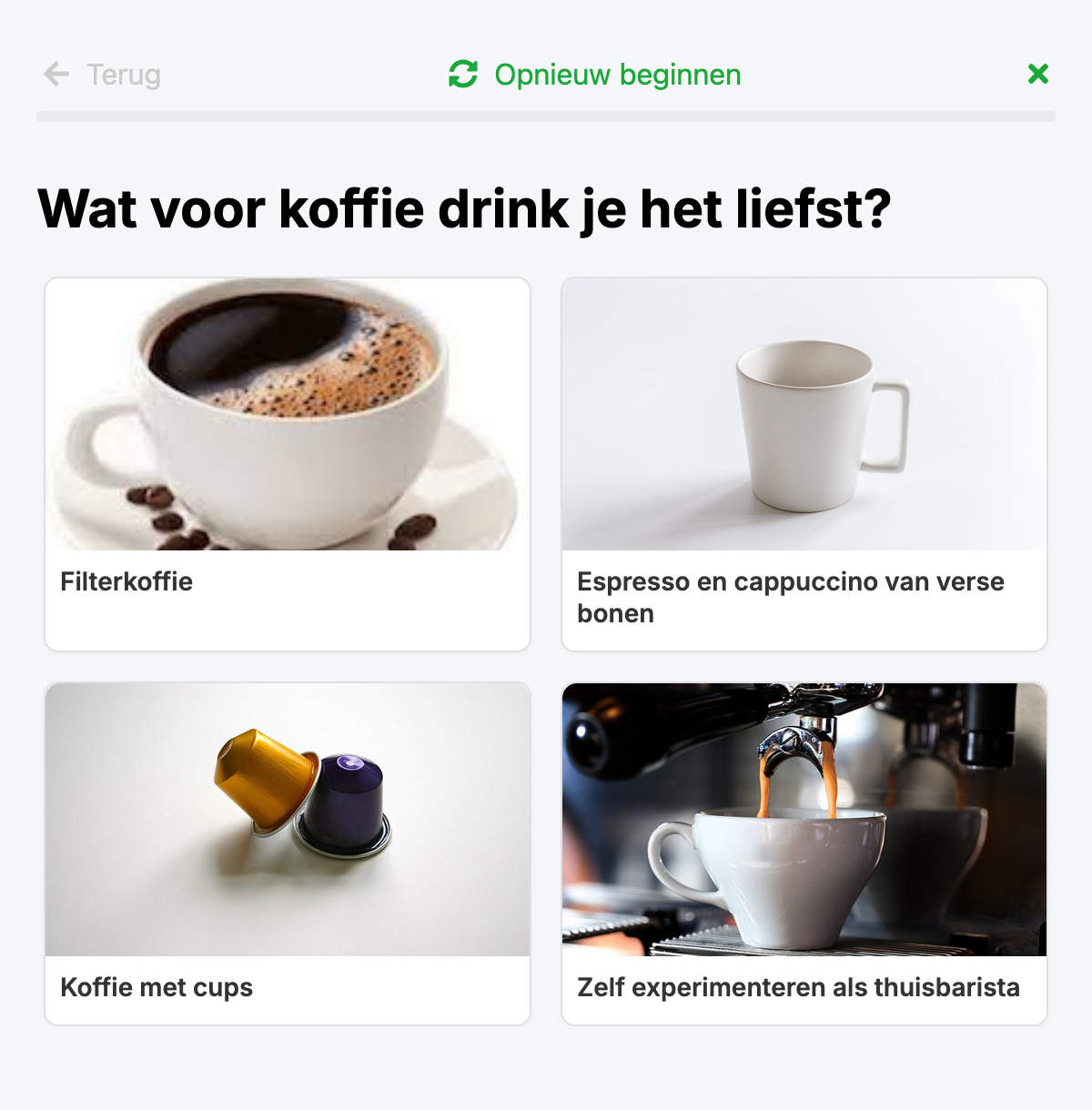Click the green refresh arrows icon
Viewport: 1092px width, 1110px height.
tap(463, 74)
